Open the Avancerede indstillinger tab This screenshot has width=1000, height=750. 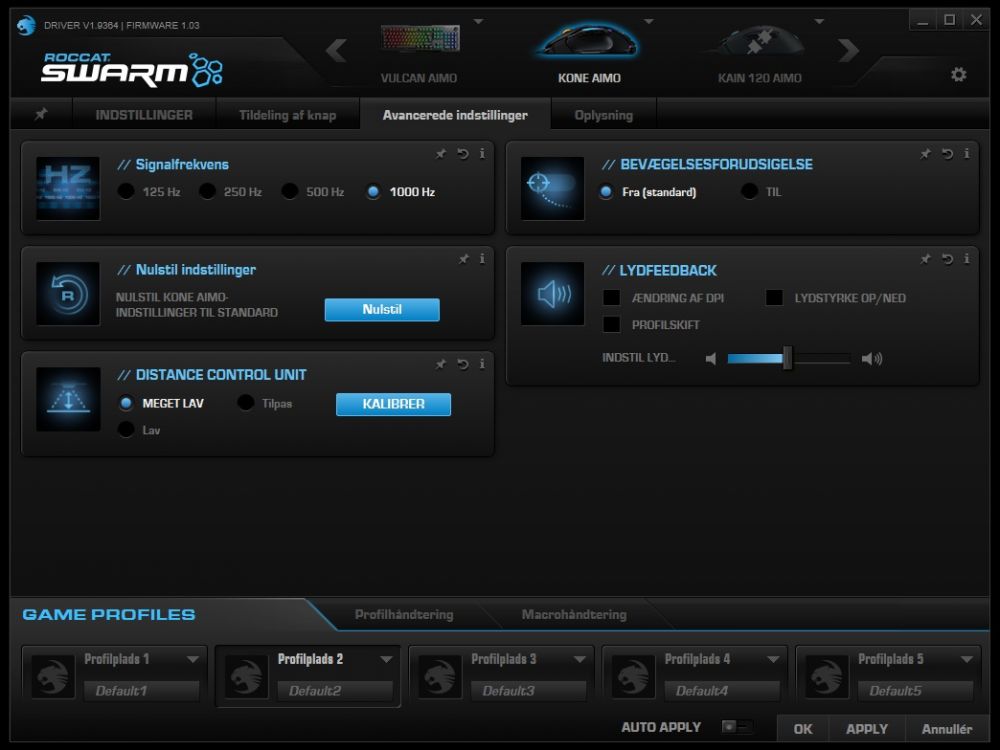click(455, 115)
